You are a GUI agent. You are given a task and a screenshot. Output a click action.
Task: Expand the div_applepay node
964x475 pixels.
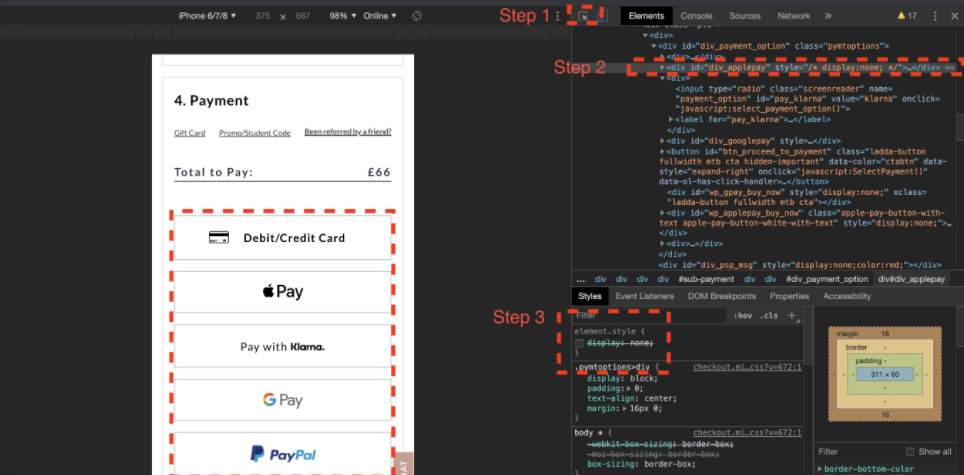click(x=662, y=67)
